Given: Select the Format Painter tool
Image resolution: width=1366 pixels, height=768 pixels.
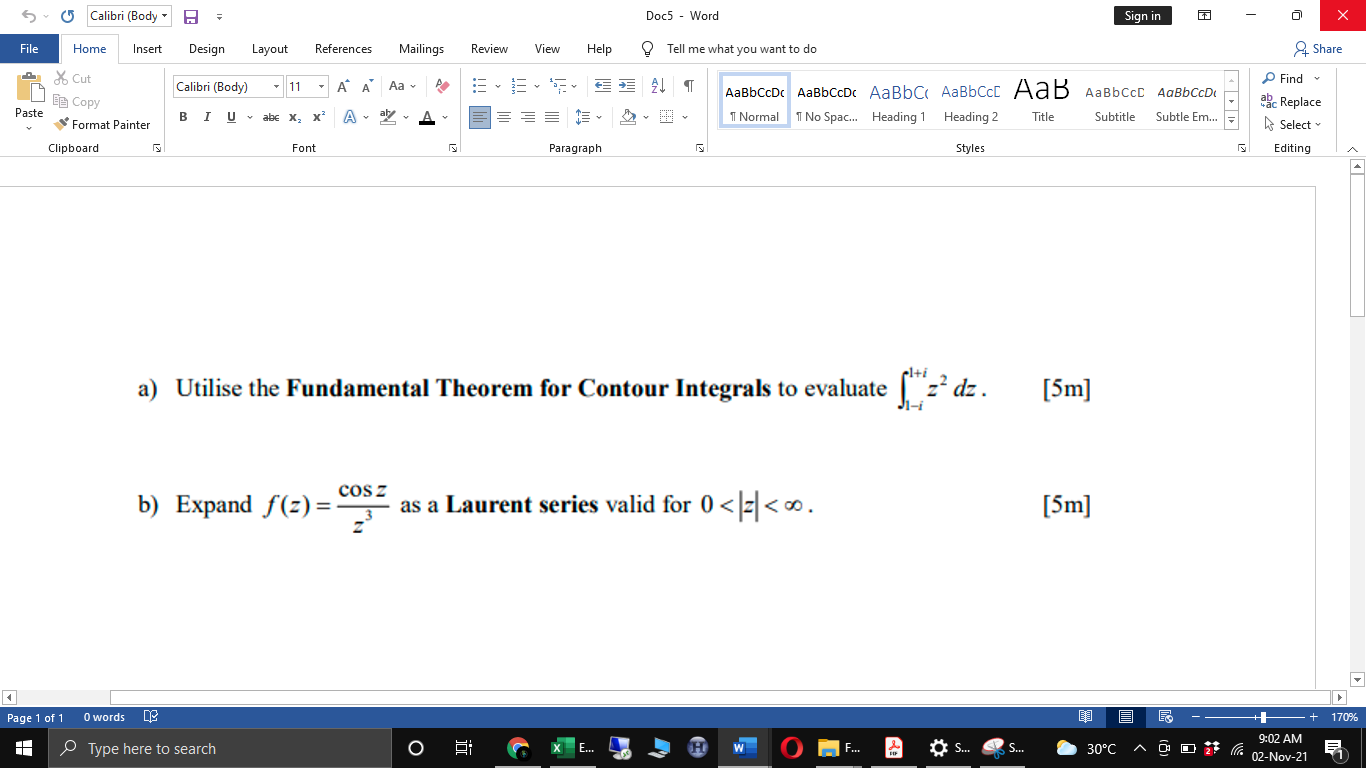Looking at the screenshot, I should [103, 124].
